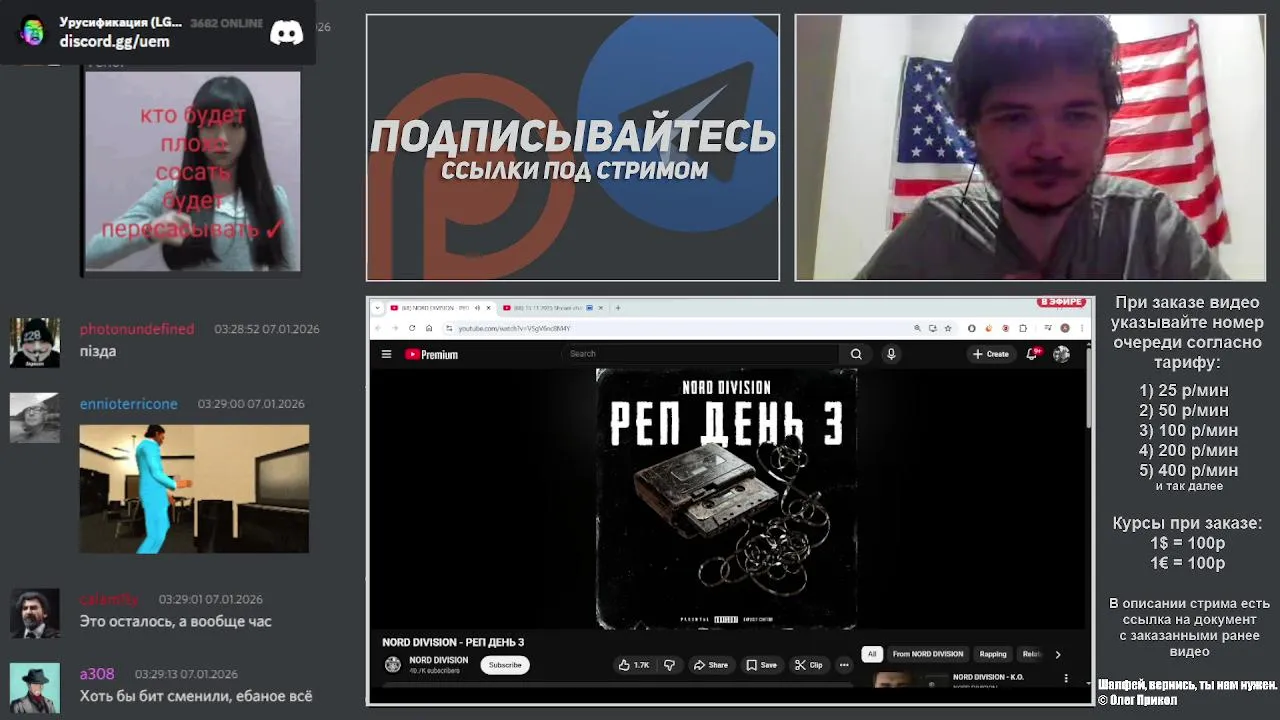This screenshot has width=1280, height=720.
Task: Click the message "Это осталось, а вообще час"
Action: [x=176, y=621]
